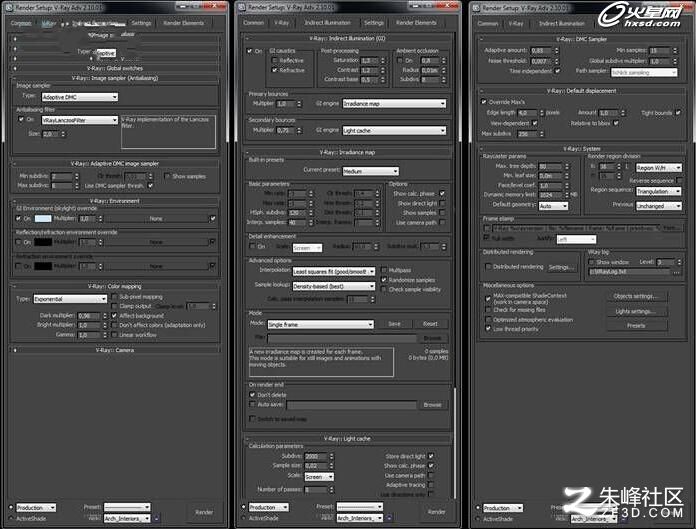Click the view lock icon in middle window
Viewport: 696px width, 529px height.
click(x=389, y=517)
